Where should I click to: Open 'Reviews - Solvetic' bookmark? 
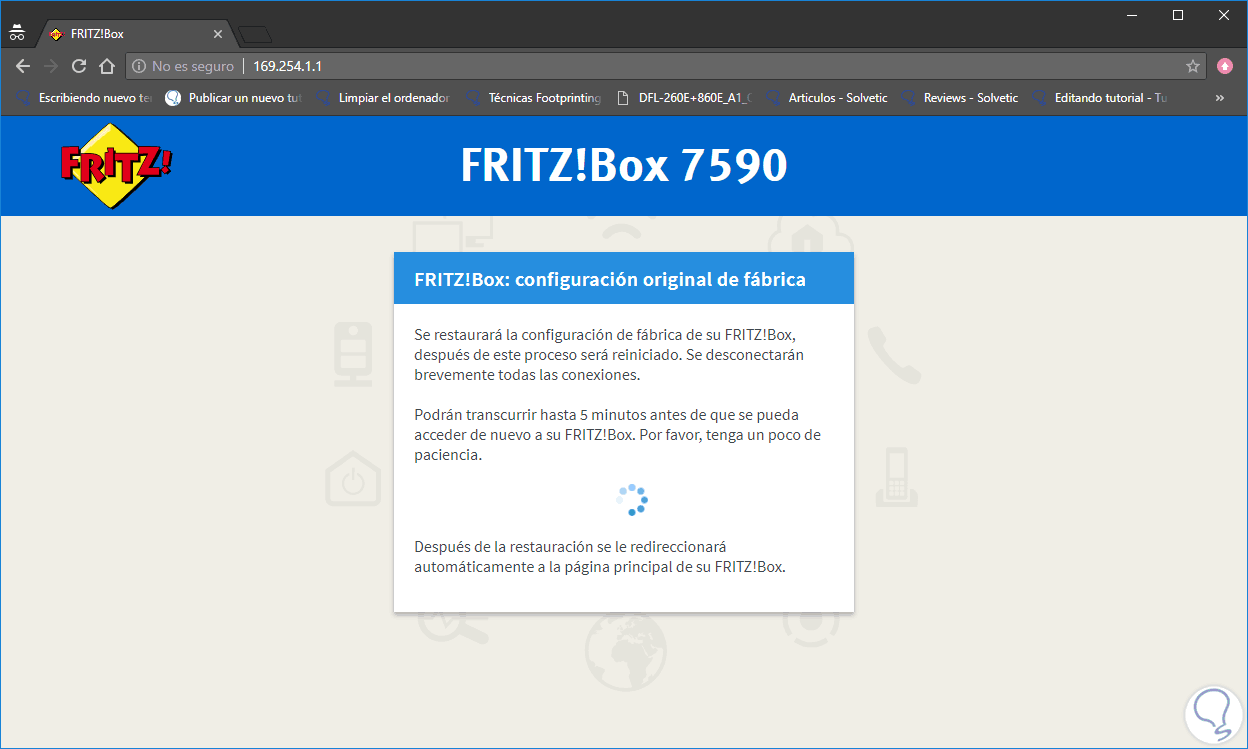[960, 98]
